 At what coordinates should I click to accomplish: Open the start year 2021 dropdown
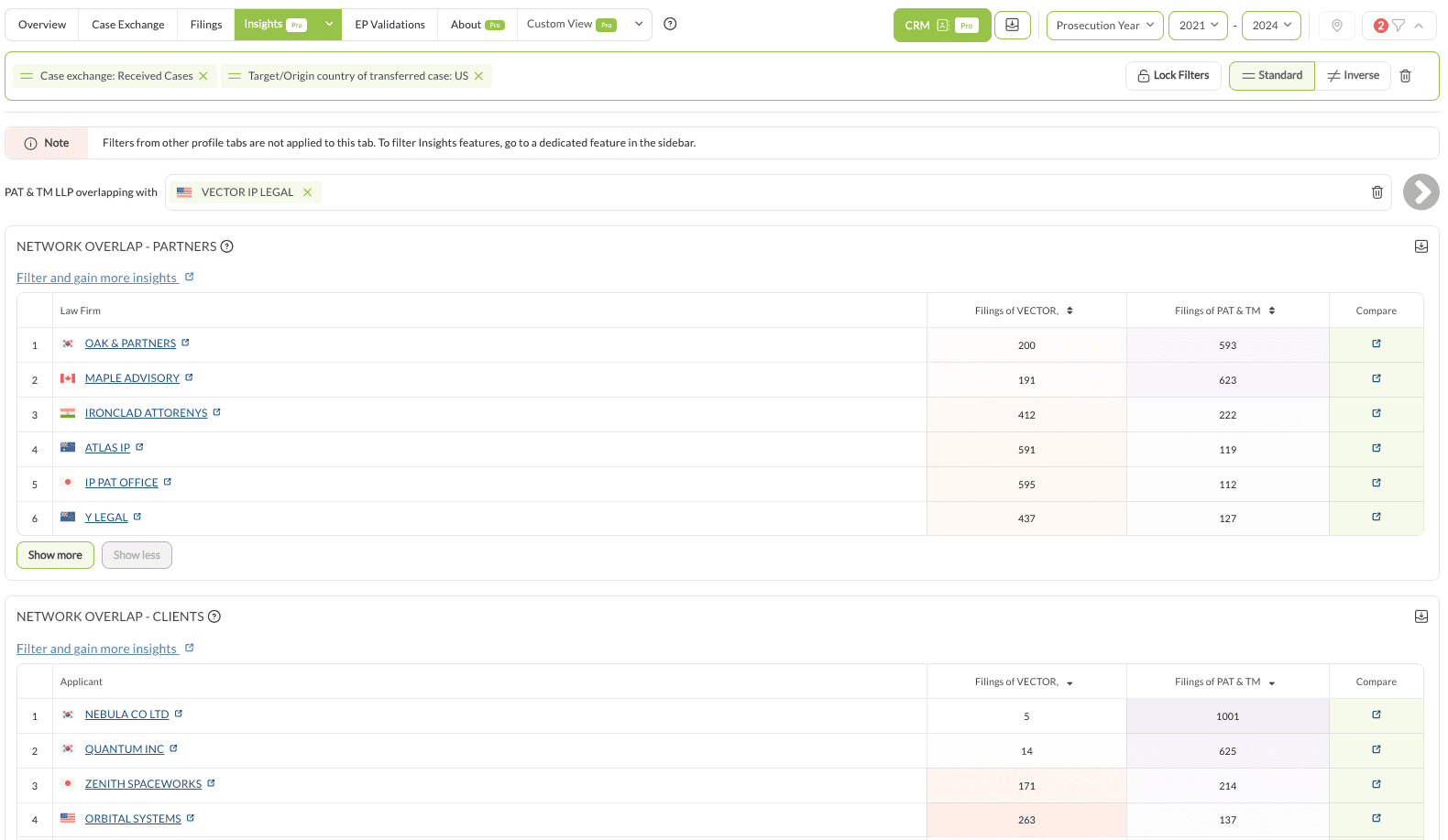tap(1199, 26)
